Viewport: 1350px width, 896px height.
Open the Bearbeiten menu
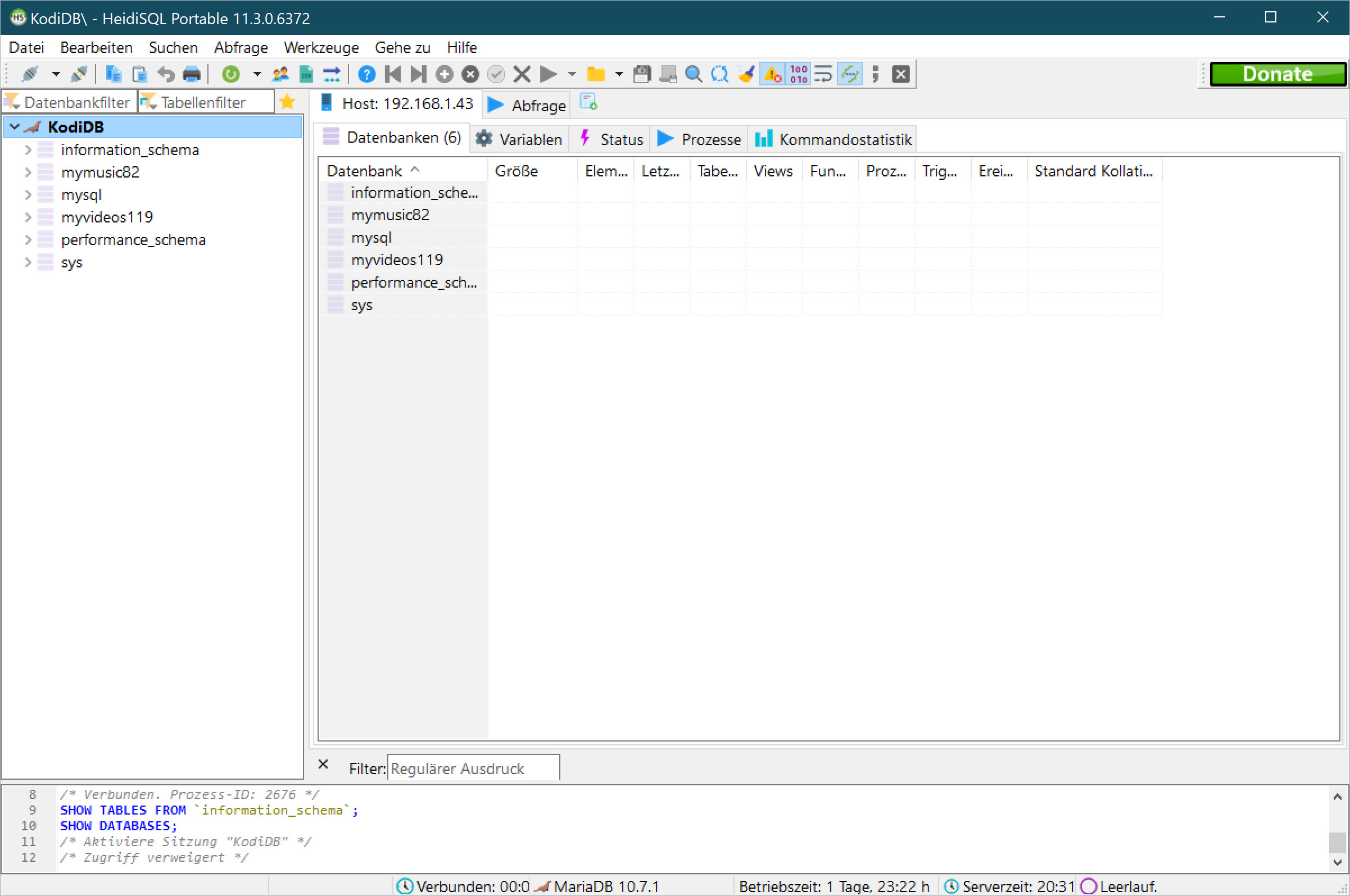(96, 47)
